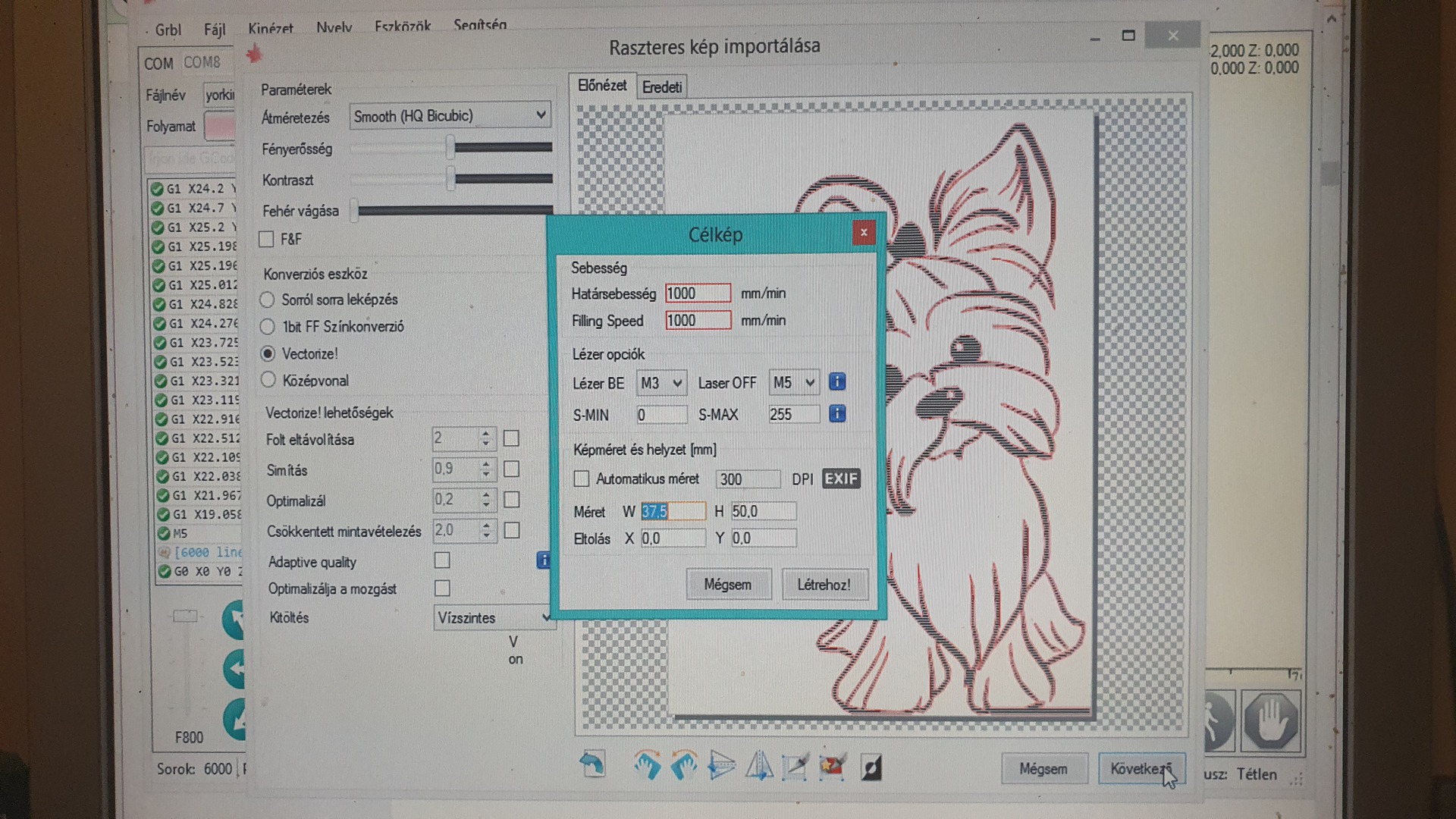Click the Létrehoz! button
The image size is (1456, 819).
pos(824,585)
